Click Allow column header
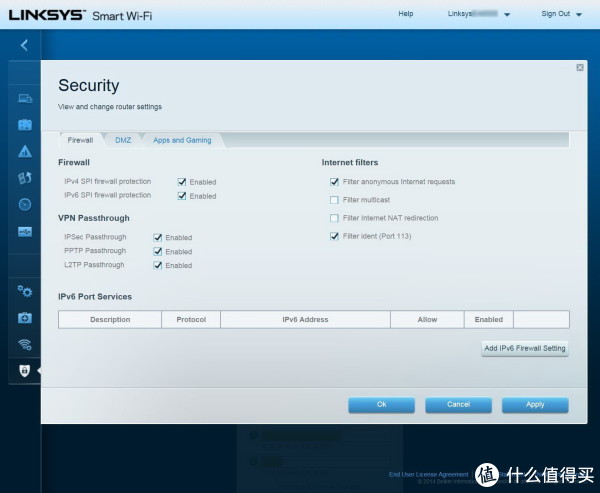This screenshot has height=493, width=600. click(x=427, y=320)
